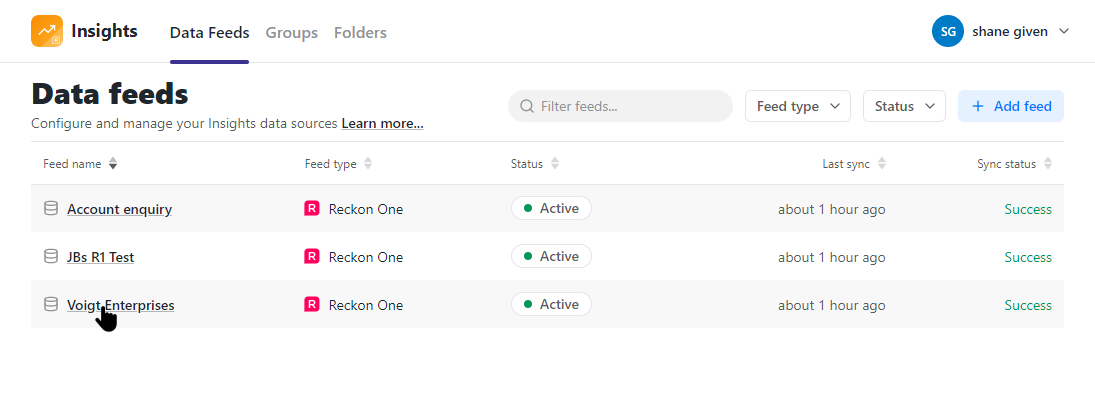Sort by Last sync column arrows
Viewport: 1095px width, 415px height.
coord(881,163)
